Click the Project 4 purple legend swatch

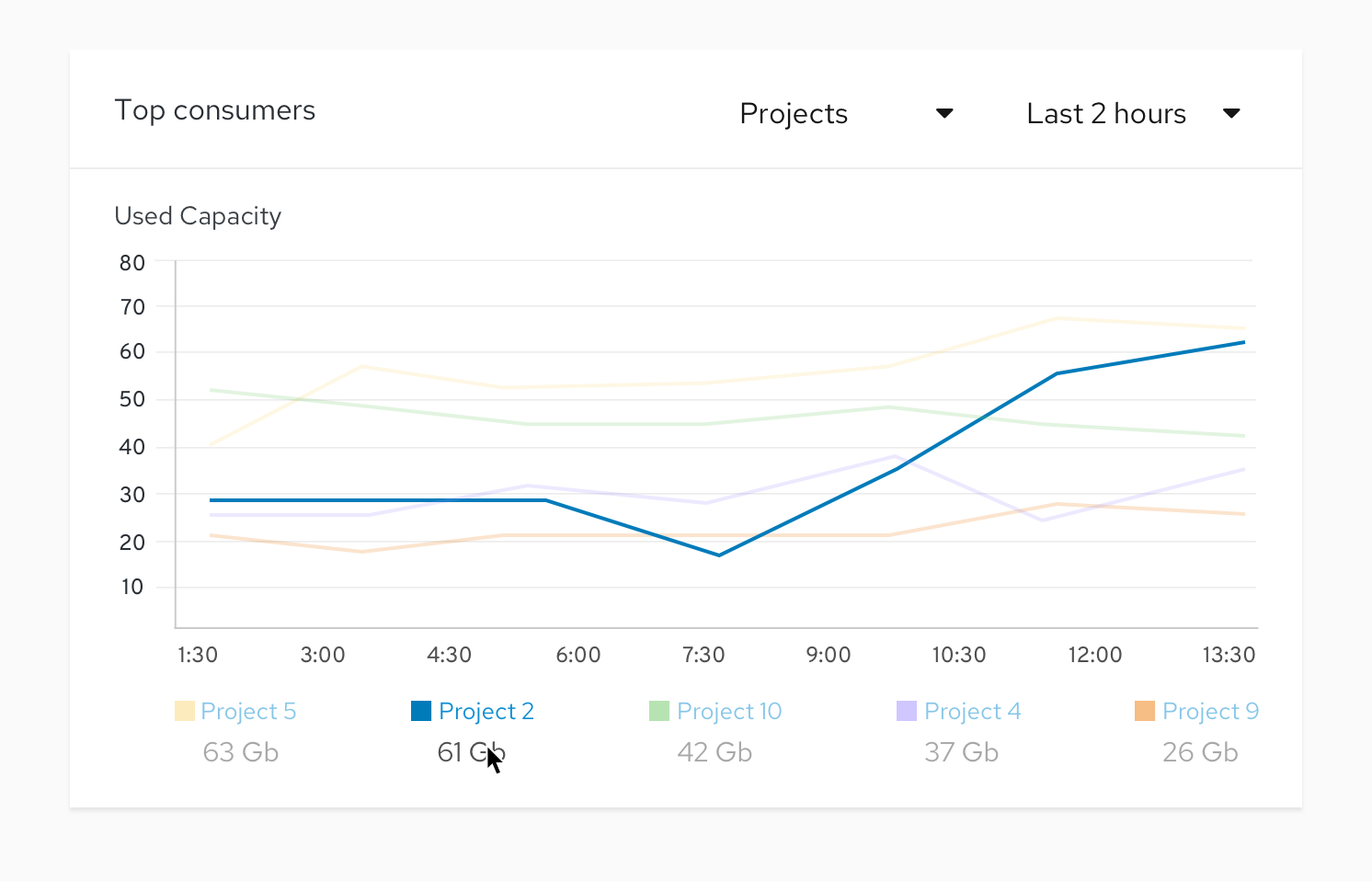coord(907,711)
